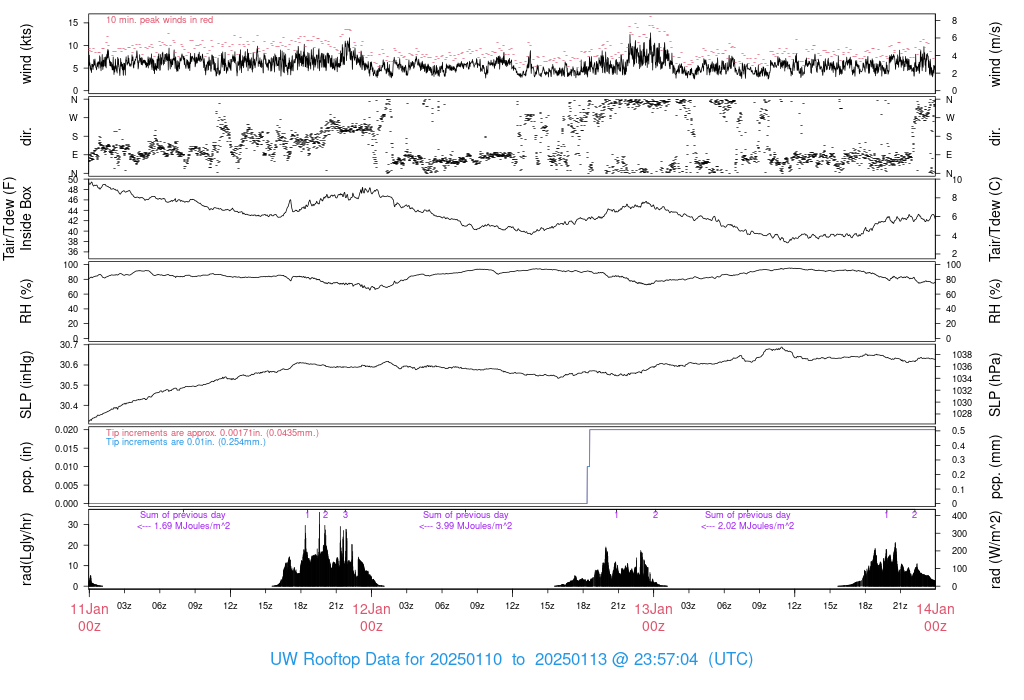
Task: Select the "1038" hPa tick label
Action: point(962,355)
